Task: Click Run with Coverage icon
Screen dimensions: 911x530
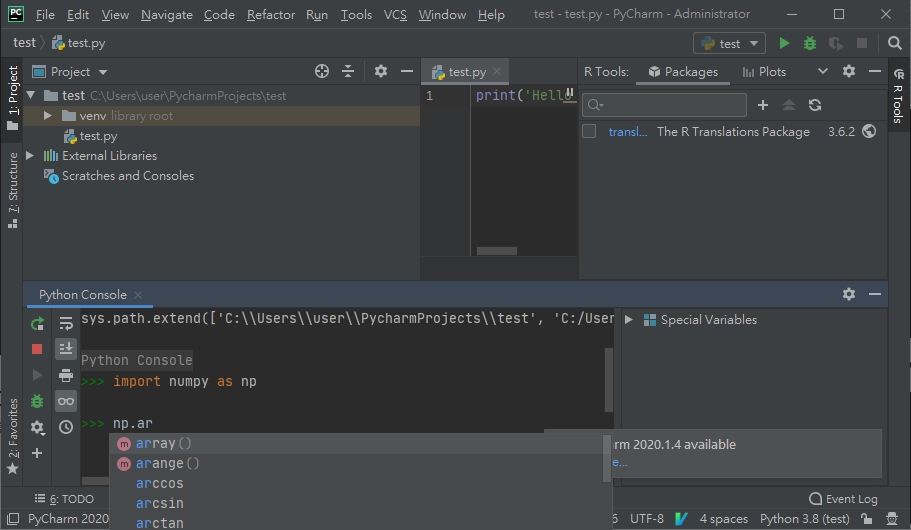Action: coord(835,43)
